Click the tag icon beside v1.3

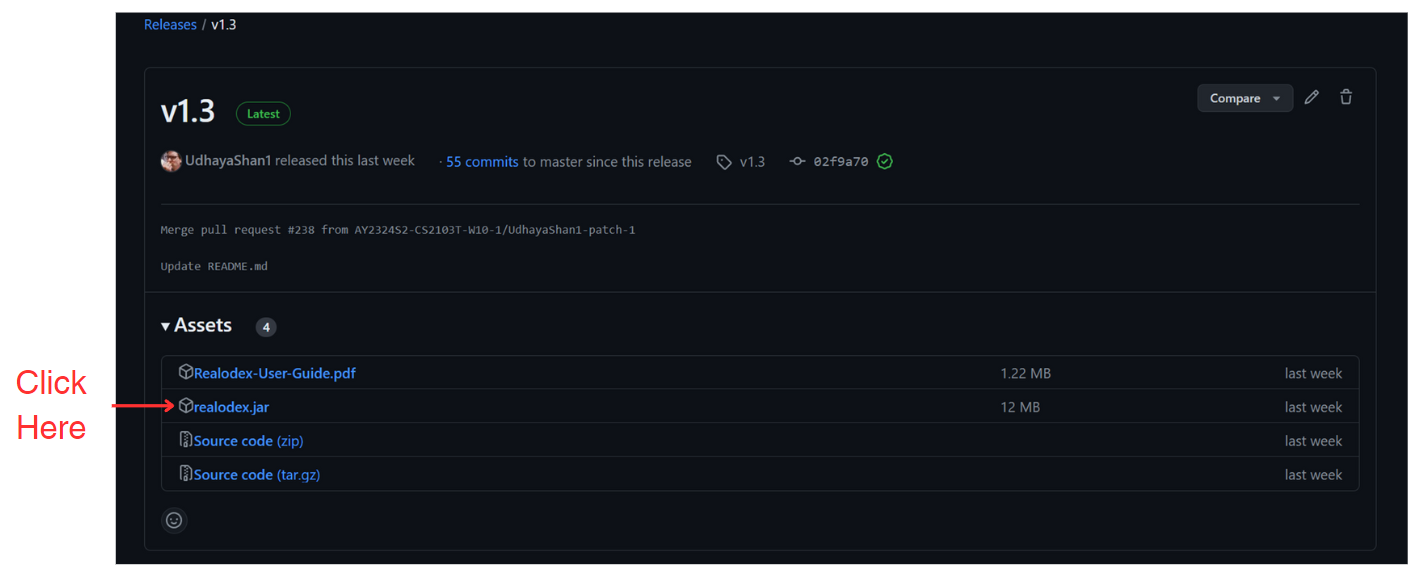tap(724, 162)
